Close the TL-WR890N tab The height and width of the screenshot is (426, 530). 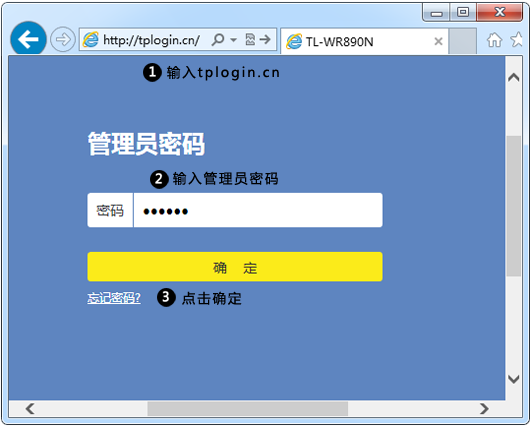(x=438, y=41)
